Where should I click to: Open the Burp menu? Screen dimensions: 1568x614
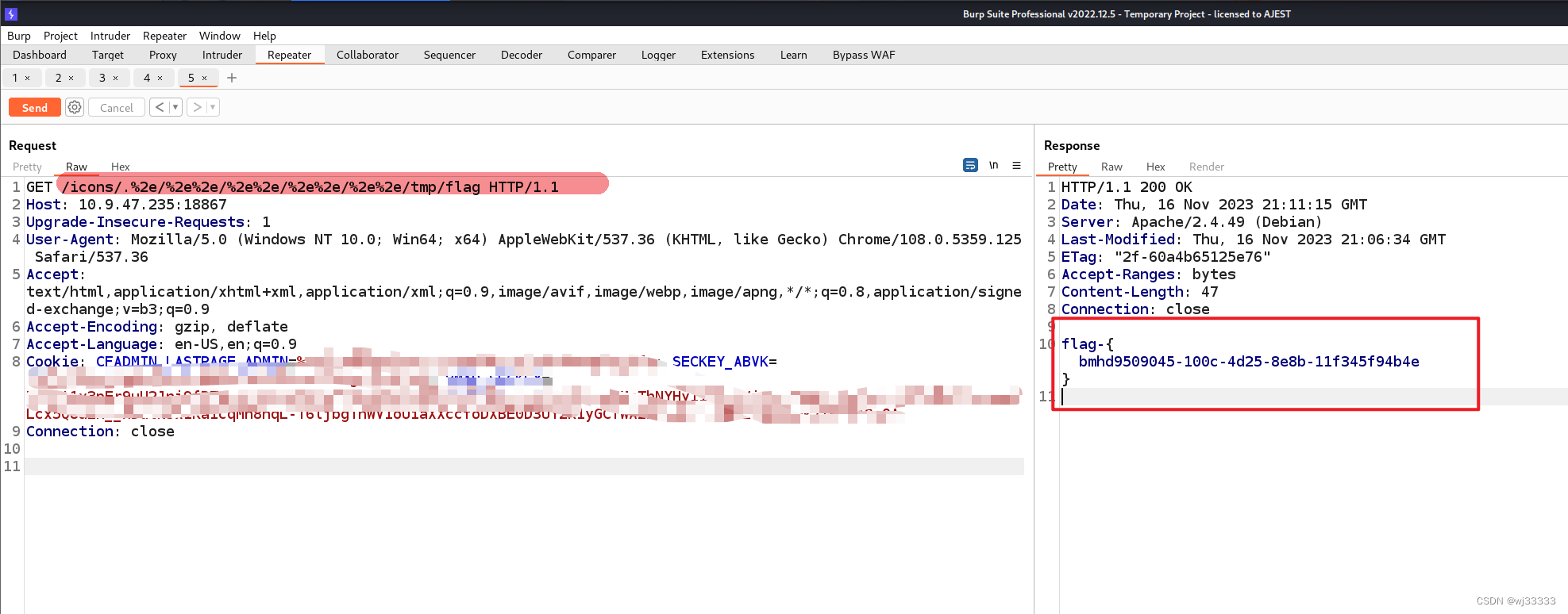(19, 36)
